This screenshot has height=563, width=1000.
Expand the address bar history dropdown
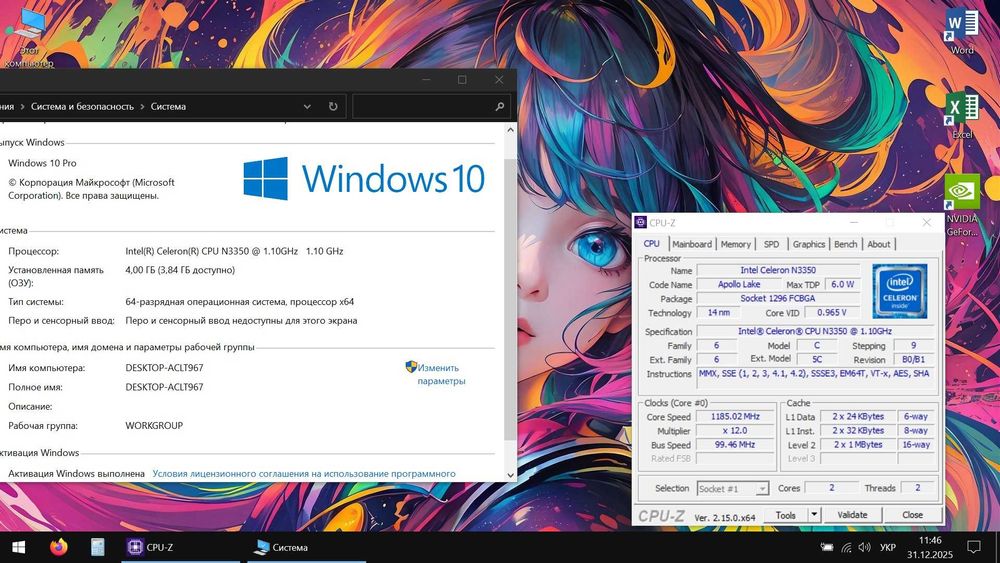tap(308, 106)
